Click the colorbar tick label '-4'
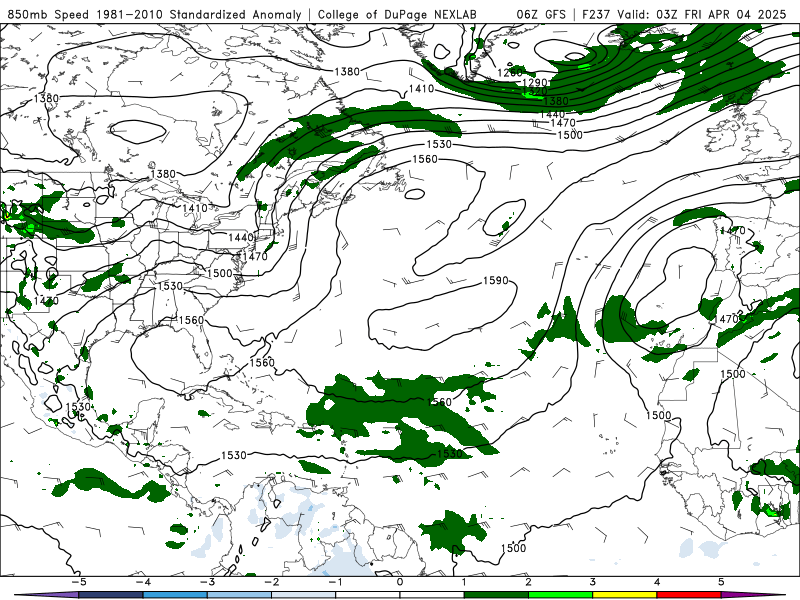 [142, 582]
